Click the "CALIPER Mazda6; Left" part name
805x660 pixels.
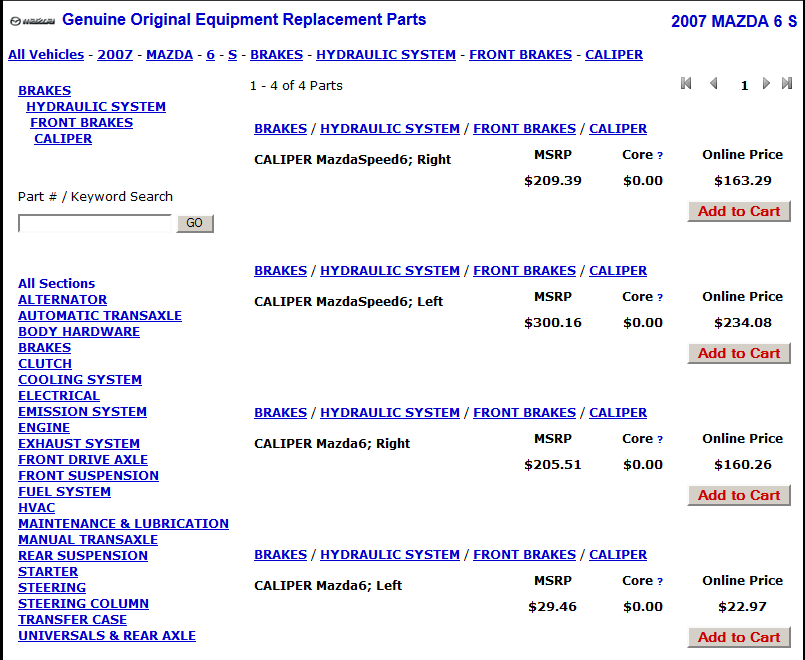[x=328, y=586]
